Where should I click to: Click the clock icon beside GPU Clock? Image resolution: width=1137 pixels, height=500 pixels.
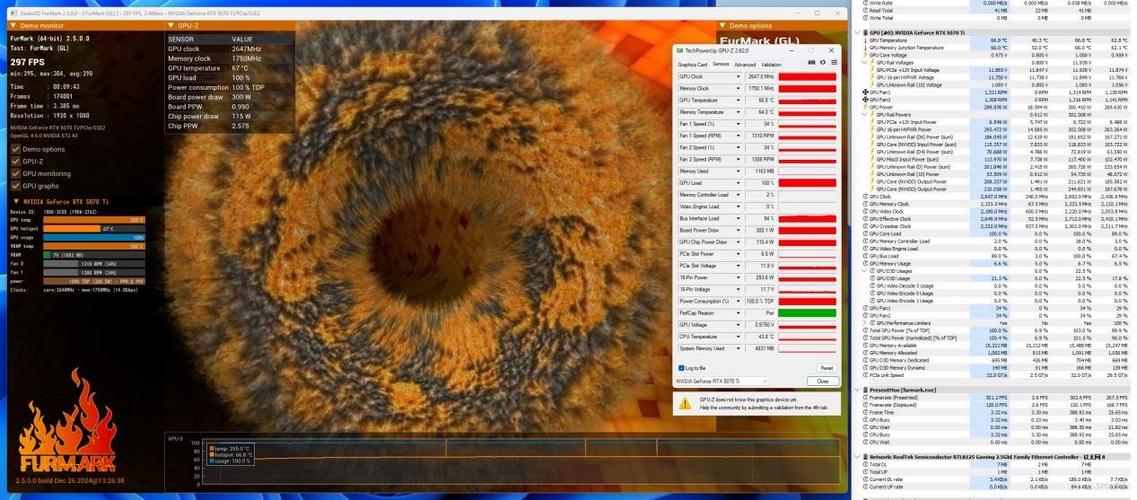click(865, 196)
